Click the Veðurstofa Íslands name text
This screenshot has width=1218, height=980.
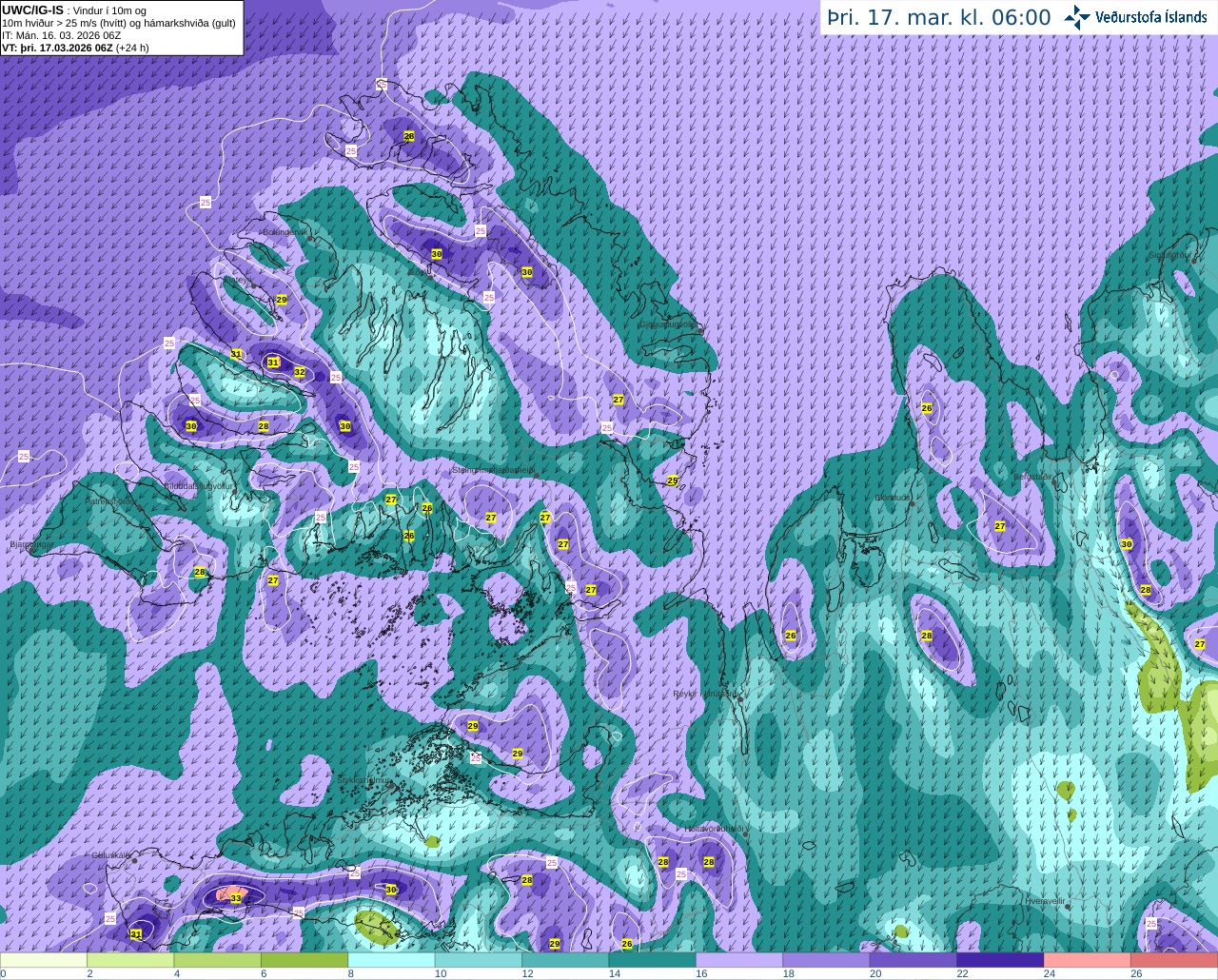coord(1150,17)
